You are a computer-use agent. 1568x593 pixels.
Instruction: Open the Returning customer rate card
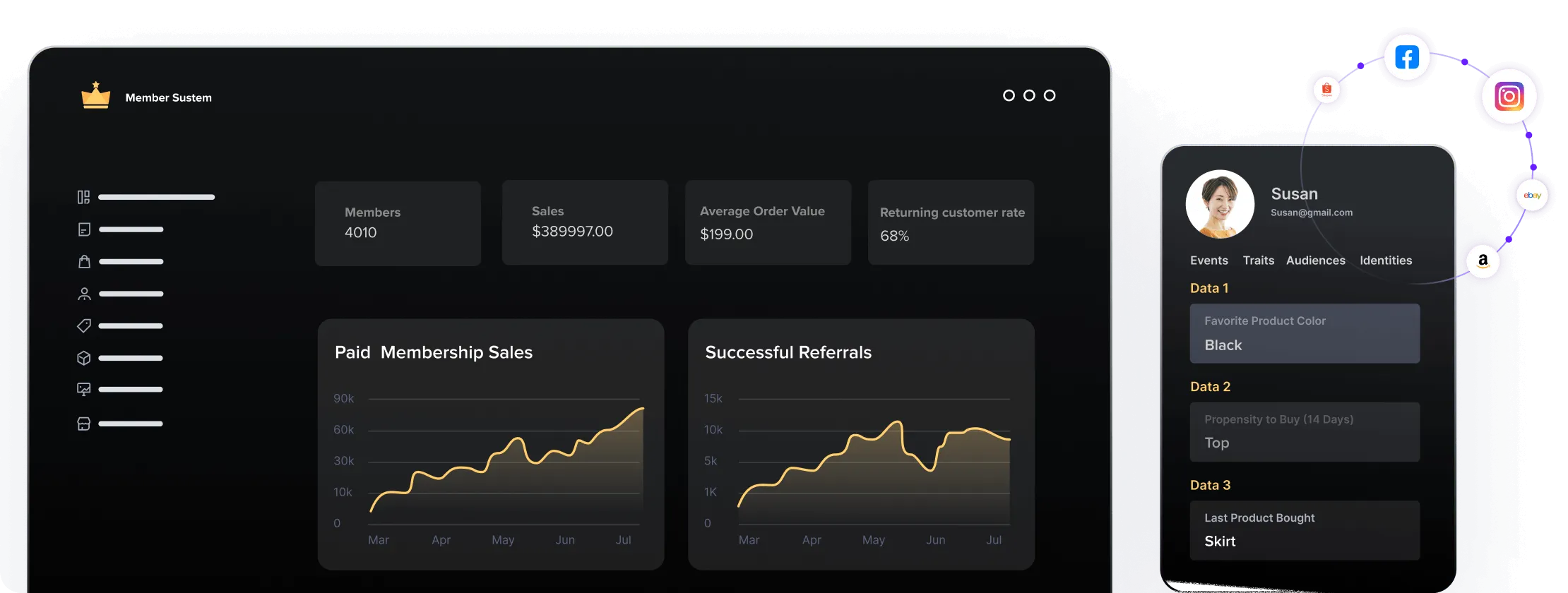pyautogui.click(x=951, y=222)
